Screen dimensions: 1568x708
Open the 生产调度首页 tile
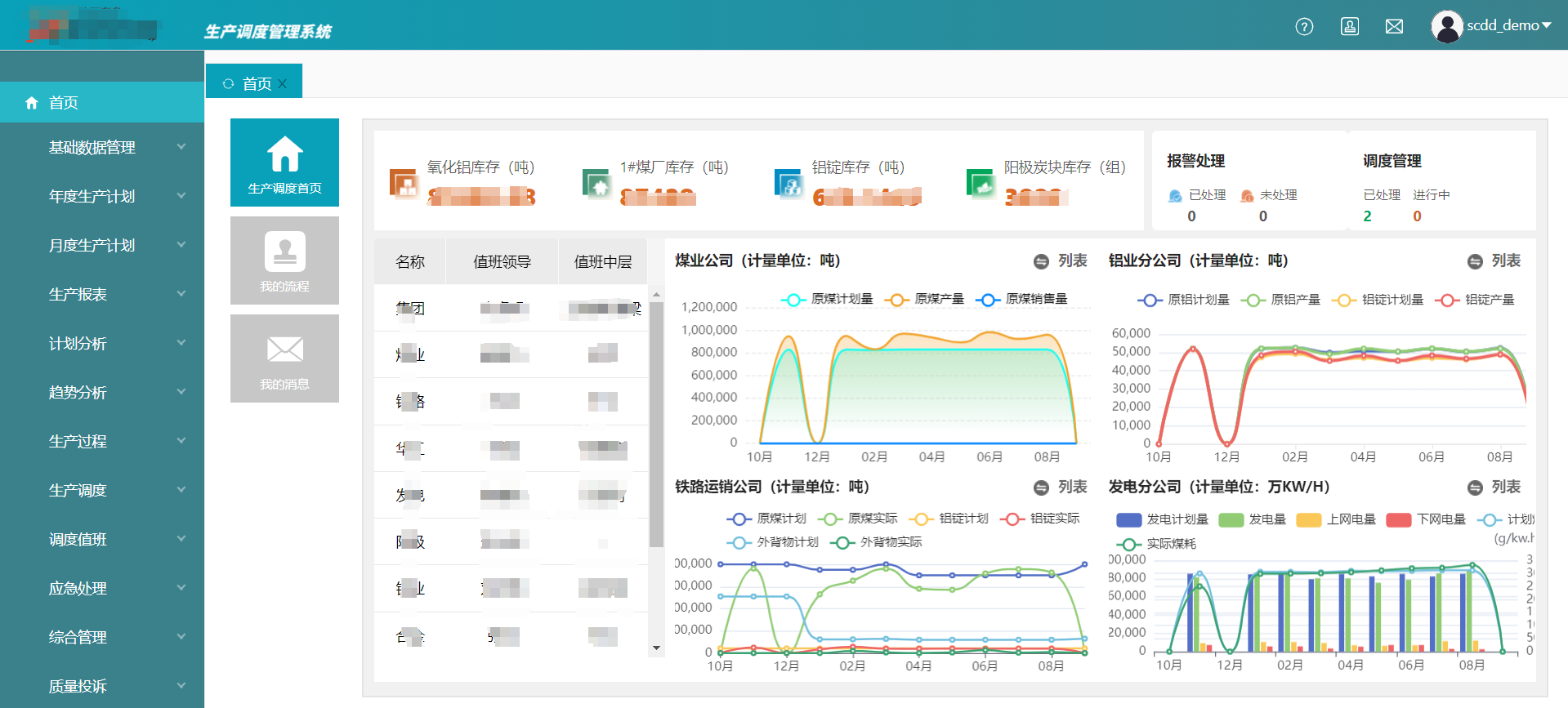pyautogui.click(x=284, y=163)
